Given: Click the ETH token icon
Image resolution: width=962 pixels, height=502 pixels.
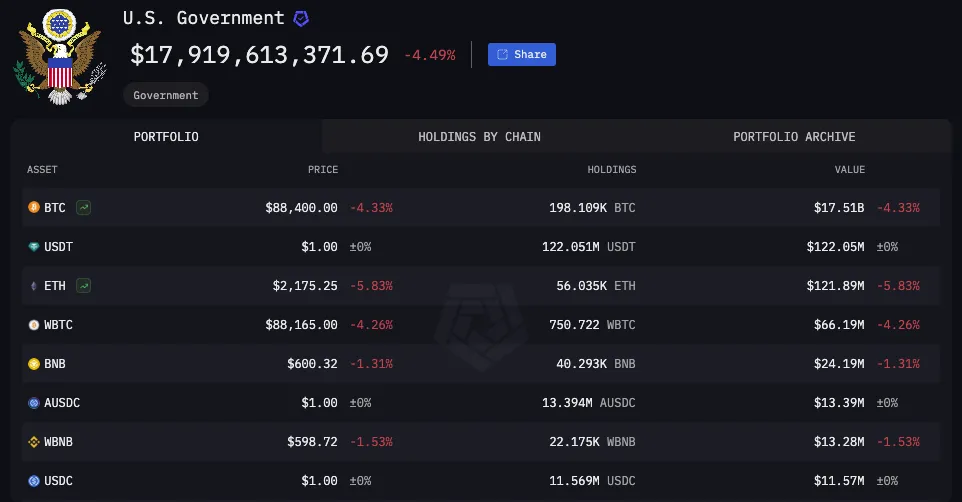Looking at the screenshot, I should pos(34,286).
